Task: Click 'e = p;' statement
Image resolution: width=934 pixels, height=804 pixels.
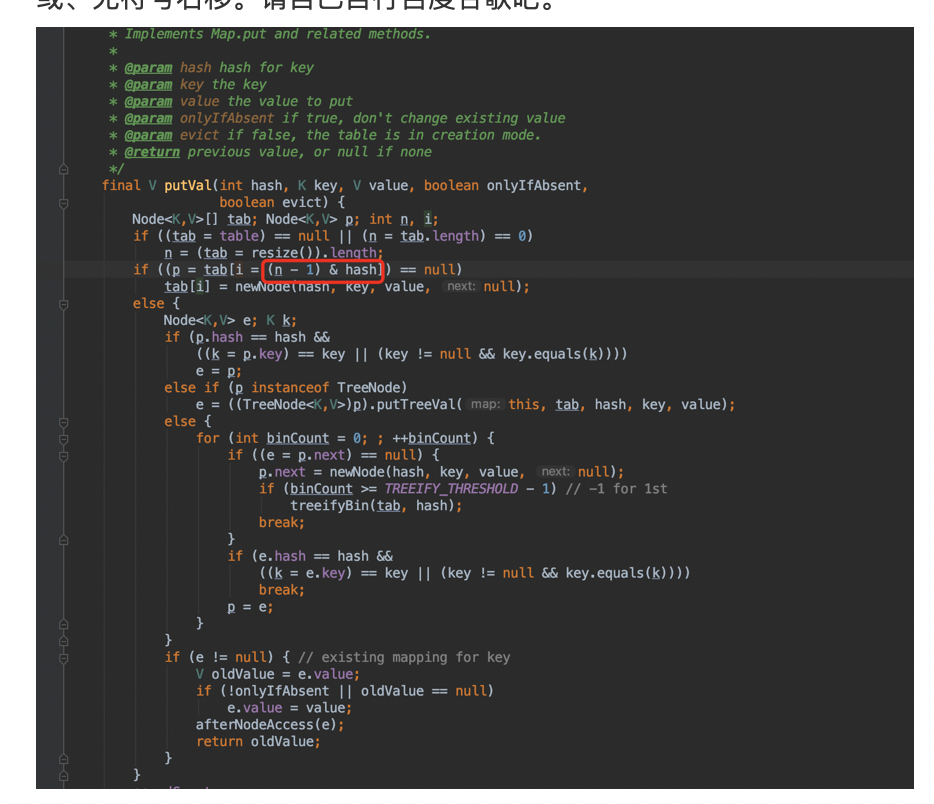Action: pos(219,371)
